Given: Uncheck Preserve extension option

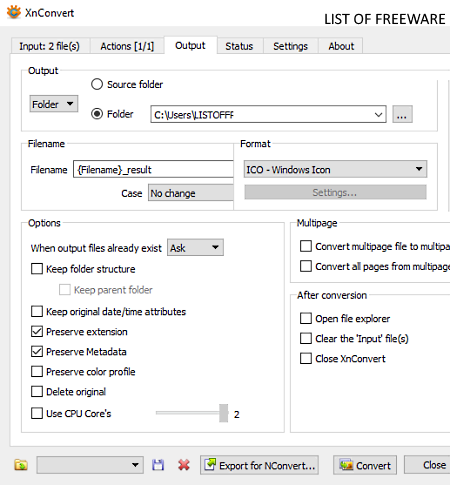Looking at the screenshot, I should (x=37, y=331).
